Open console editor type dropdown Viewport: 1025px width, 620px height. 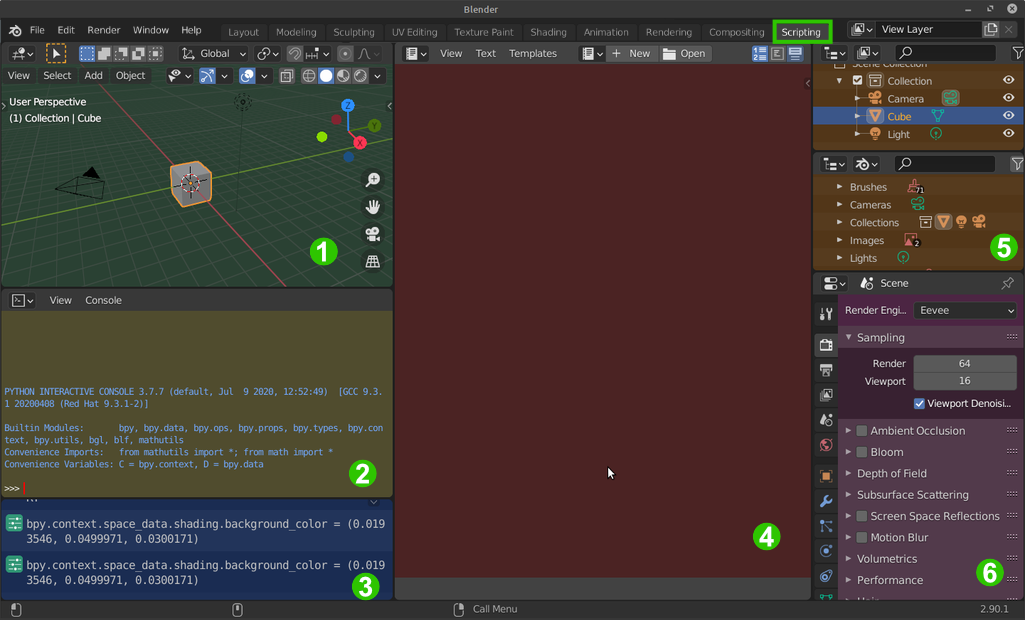pos(22,300)
